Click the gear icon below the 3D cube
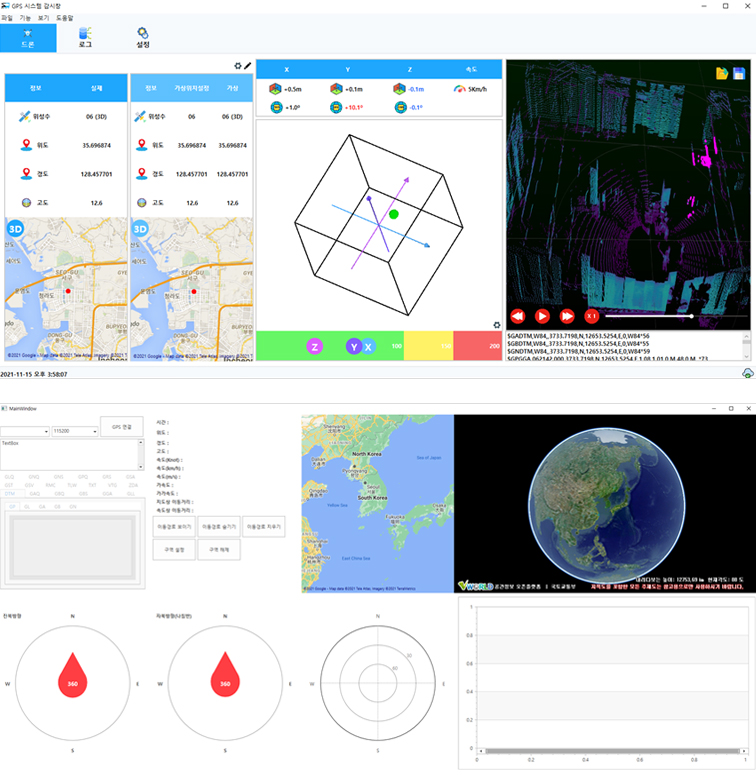This screenshot has height=782, width=756. (x=496, y=324)
